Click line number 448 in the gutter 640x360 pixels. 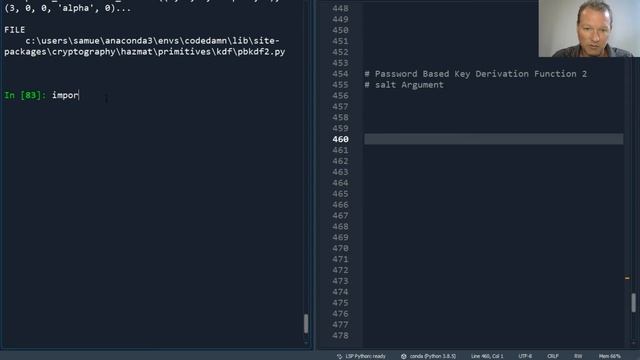pyautogui.click(x=340, y=9)
